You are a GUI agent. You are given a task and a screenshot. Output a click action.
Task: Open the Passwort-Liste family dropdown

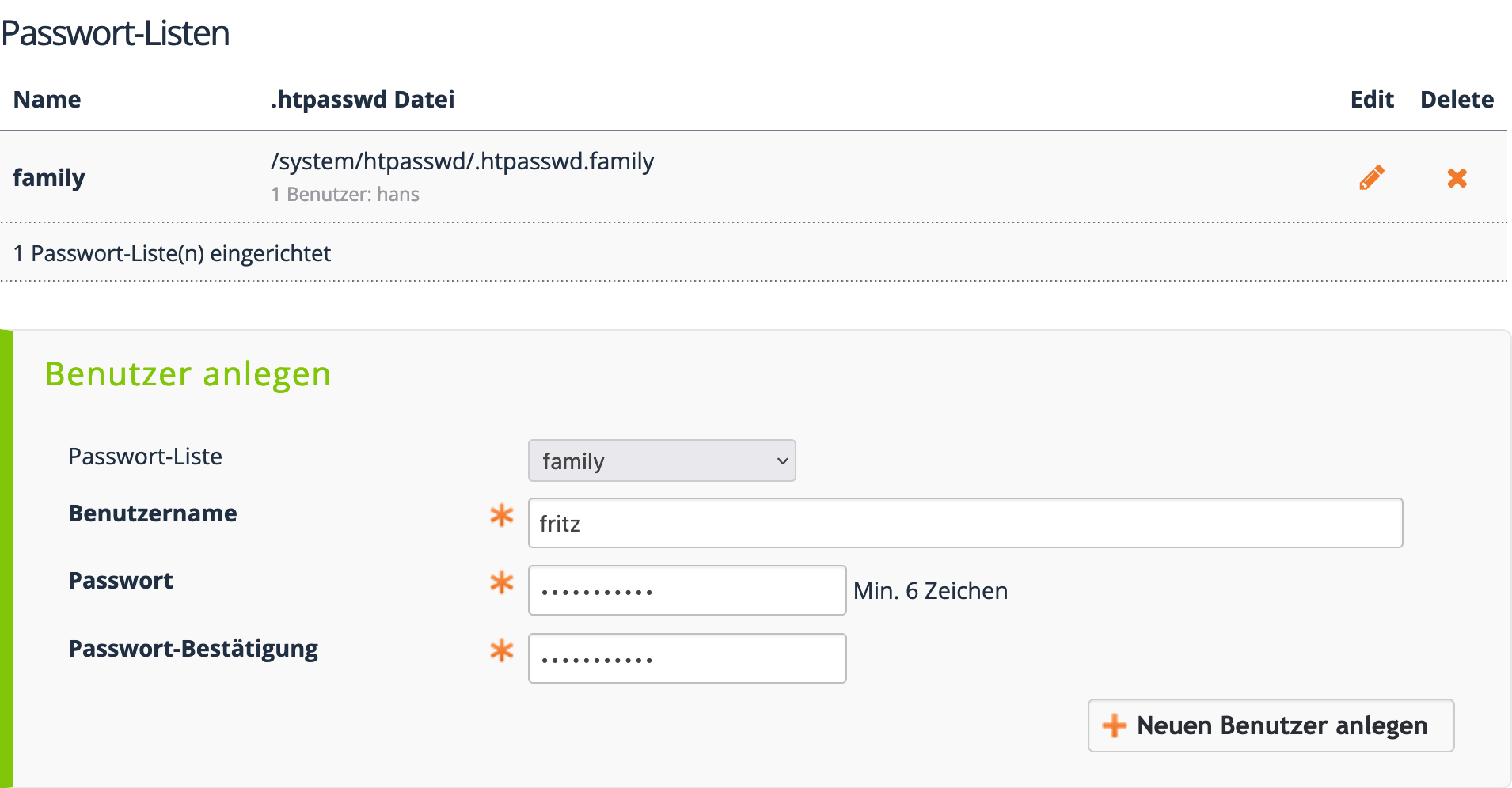(x=662, y=460)
